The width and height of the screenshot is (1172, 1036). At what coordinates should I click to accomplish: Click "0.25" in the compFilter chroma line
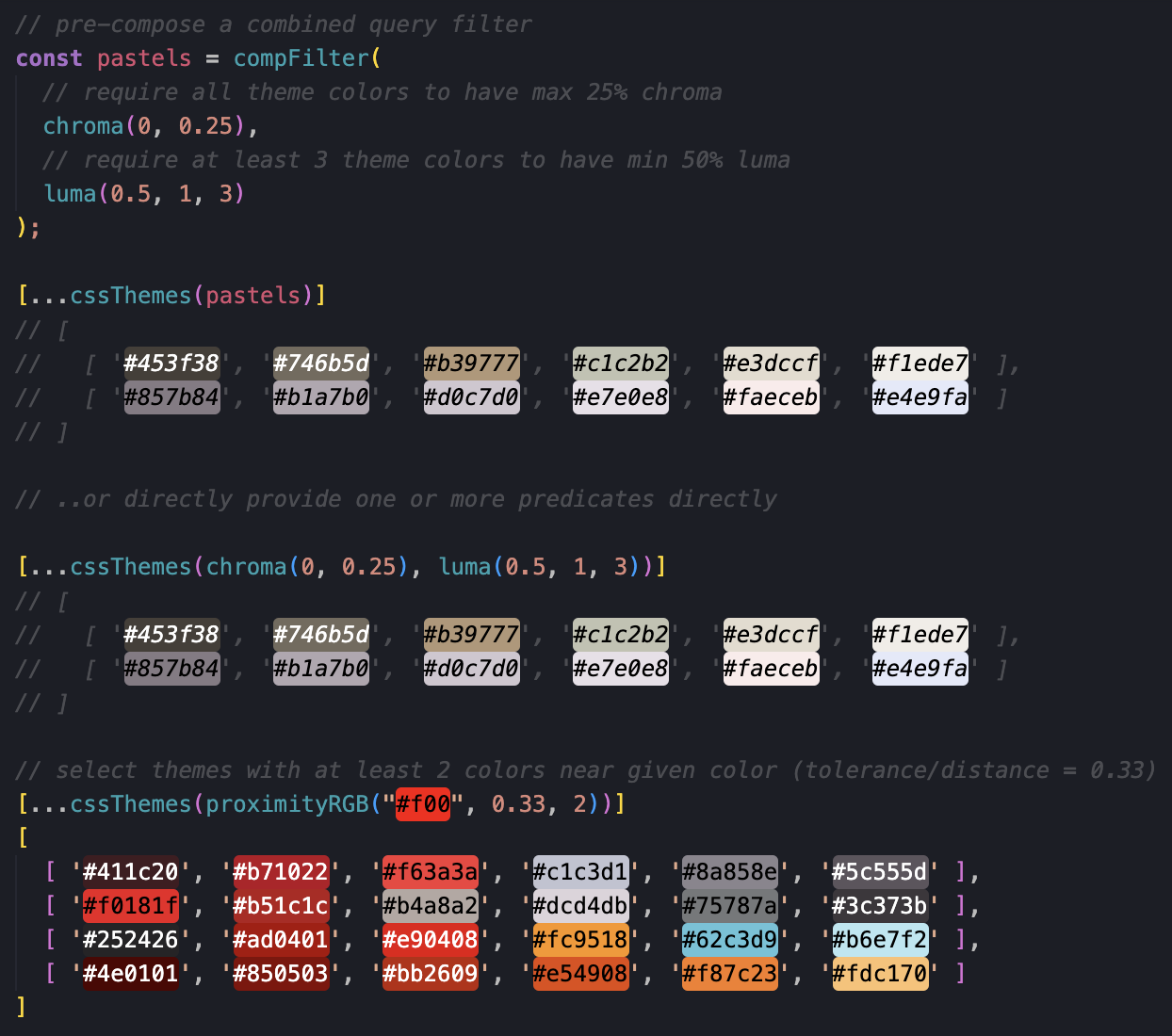coord(205,126)
